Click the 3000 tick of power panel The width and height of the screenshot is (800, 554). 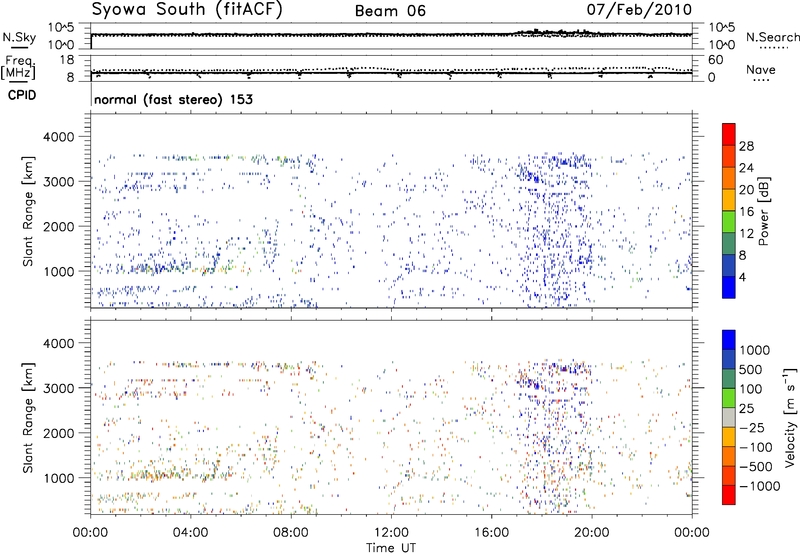pos(58,182)
